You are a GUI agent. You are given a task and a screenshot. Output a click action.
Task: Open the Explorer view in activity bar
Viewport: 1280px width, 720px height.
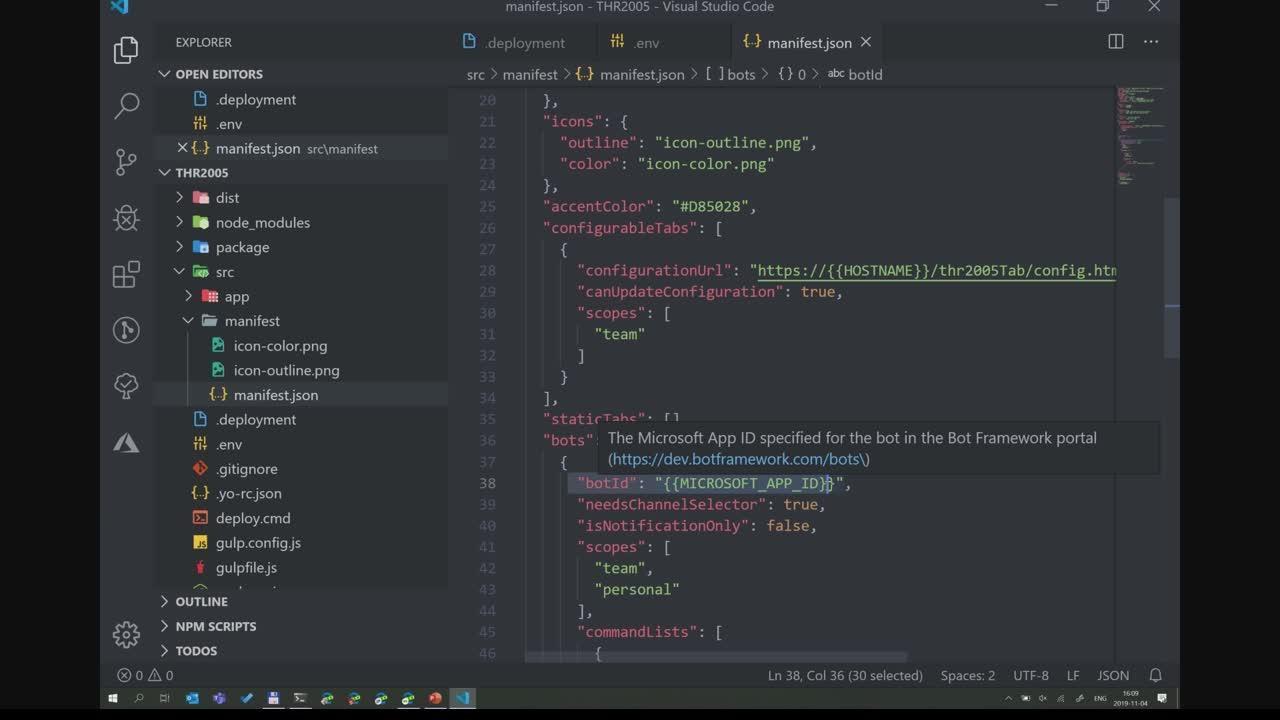click(x=126, y=50)
